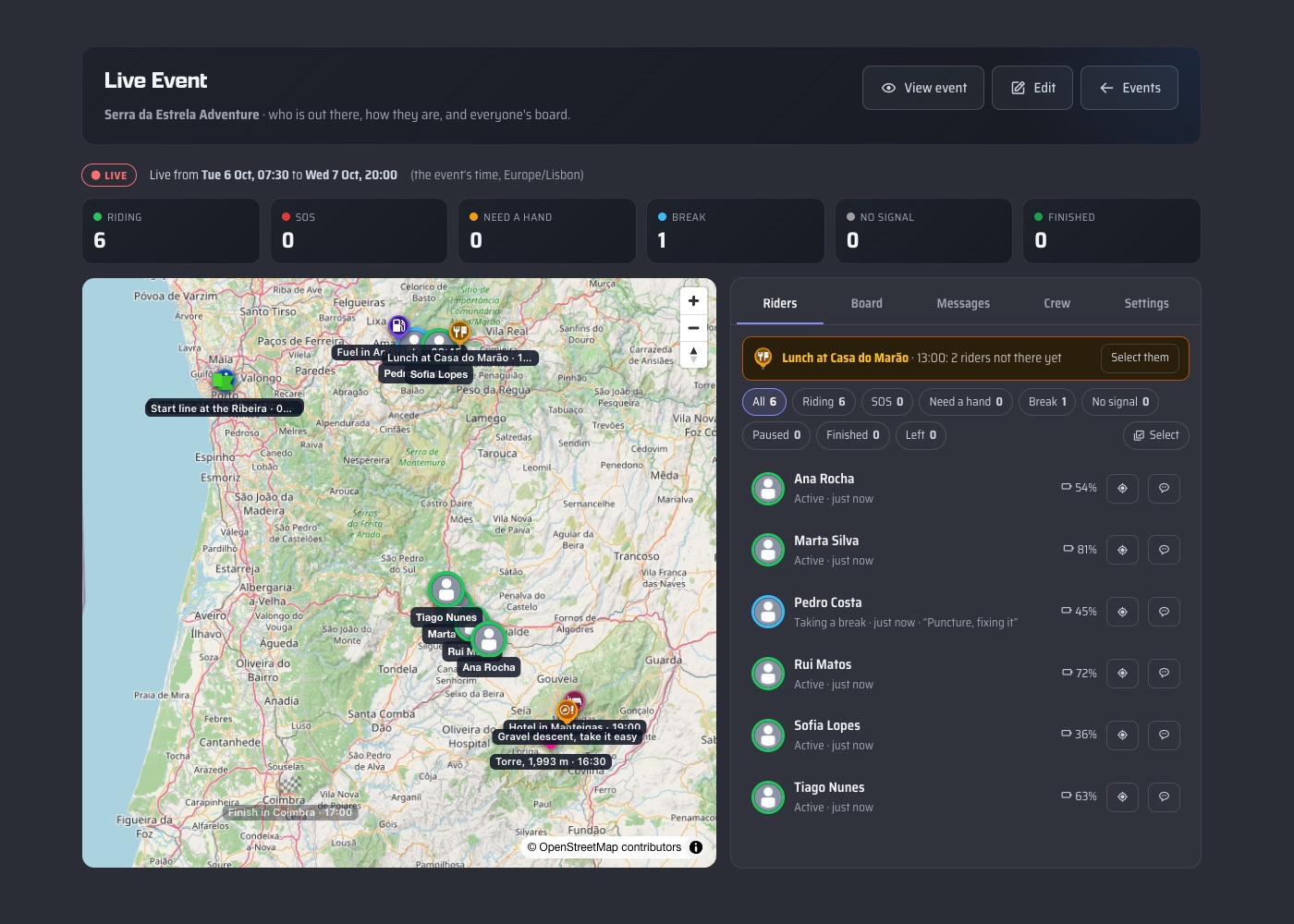Open the Break status card

point(736,231)
